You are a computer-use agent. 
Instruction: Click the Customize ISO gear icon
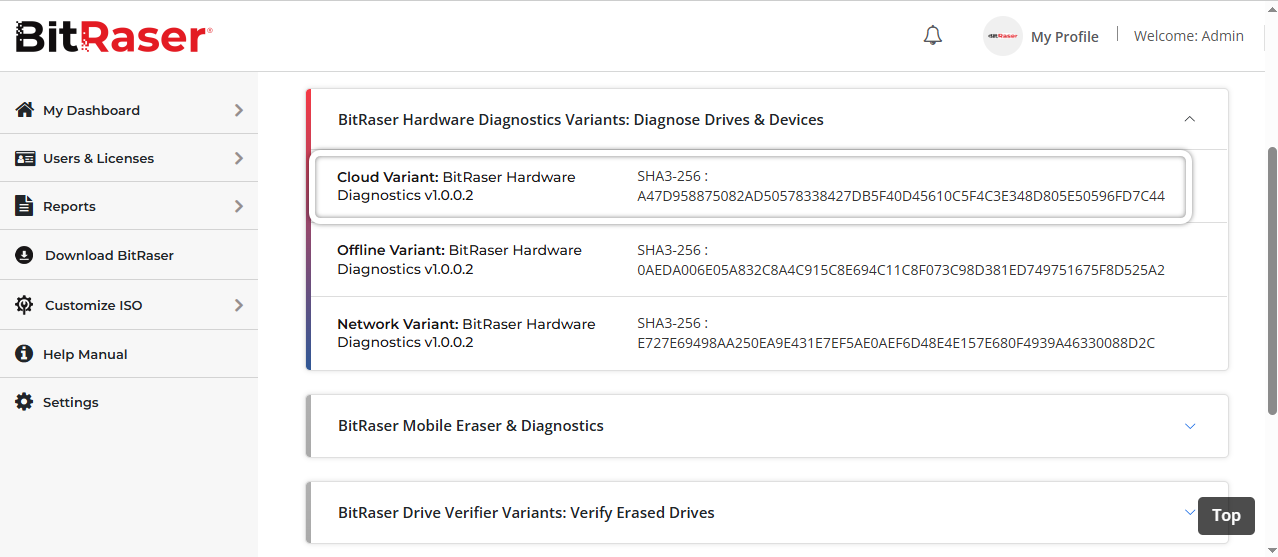pyautogui.click(x=25, y=305)
